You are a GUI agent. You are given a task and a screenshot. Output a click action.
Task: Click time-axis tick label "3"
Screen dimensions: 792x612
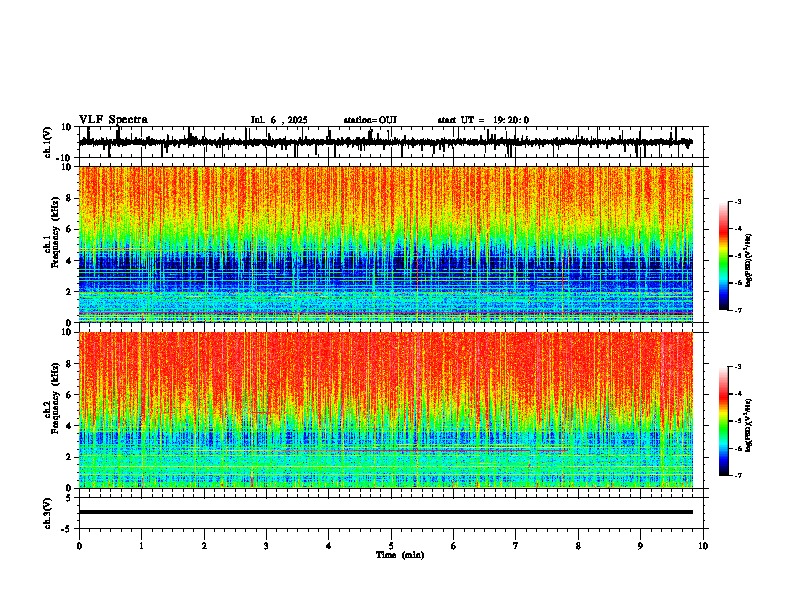pos(266,546)
